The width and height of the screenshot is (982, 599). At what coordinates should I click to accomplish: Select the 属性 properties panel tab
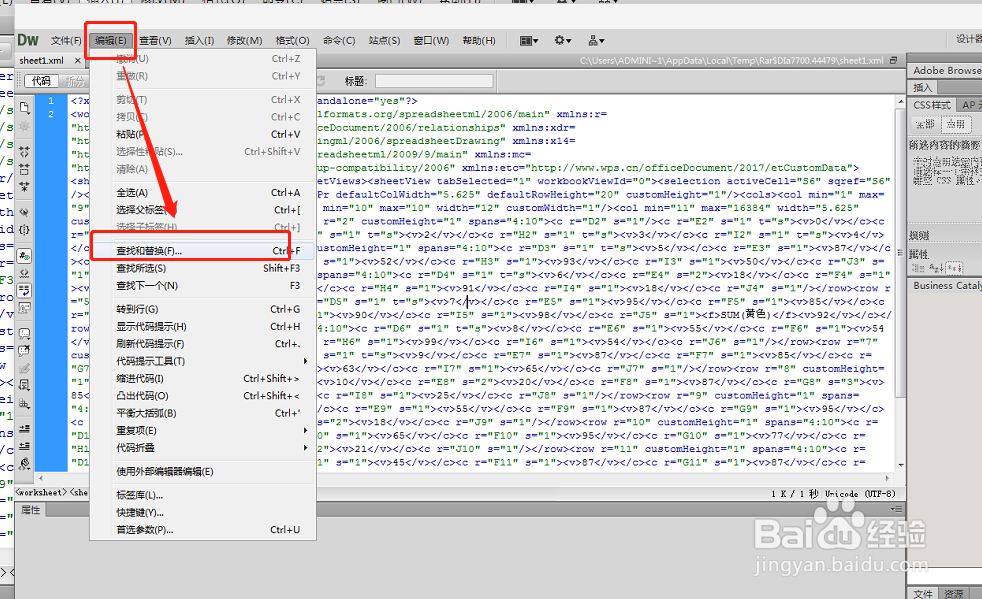pyautogui.click(x=31, y=510)
